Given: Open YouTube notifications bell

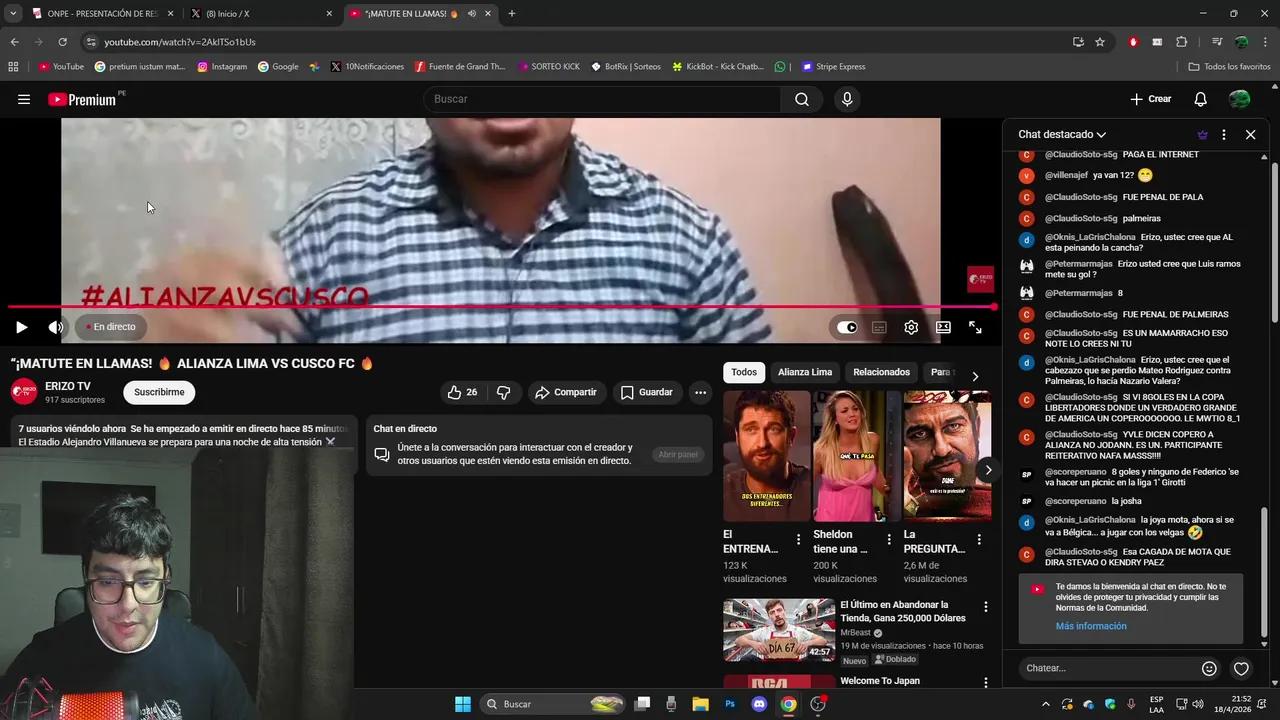Looking at the screenshot, I should pyautogui.click(x=1201, y=99).
